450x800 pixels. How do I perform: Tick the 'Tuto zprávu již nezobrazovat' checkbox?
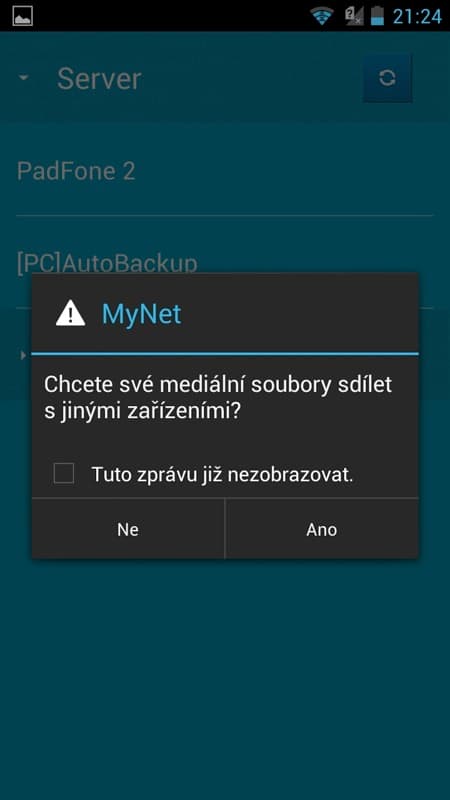click(x=64, y=473)
